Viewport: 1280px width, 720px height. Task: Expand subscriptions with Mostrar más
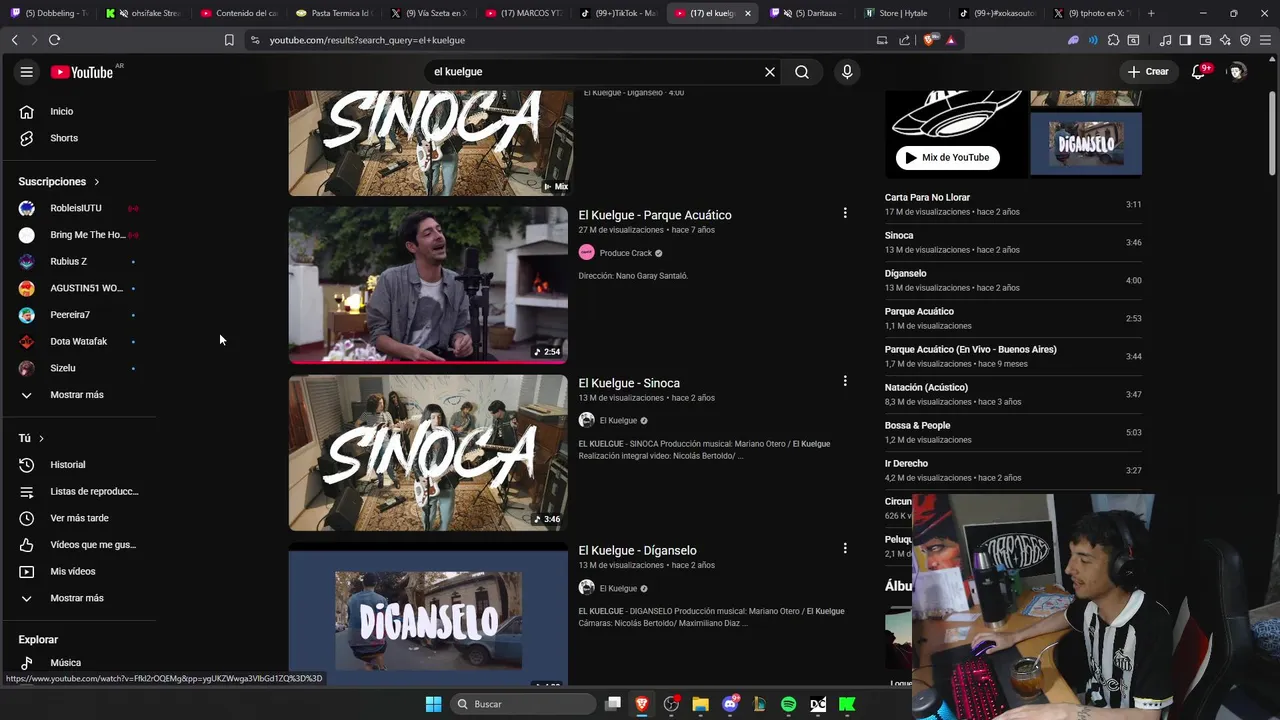78,395
